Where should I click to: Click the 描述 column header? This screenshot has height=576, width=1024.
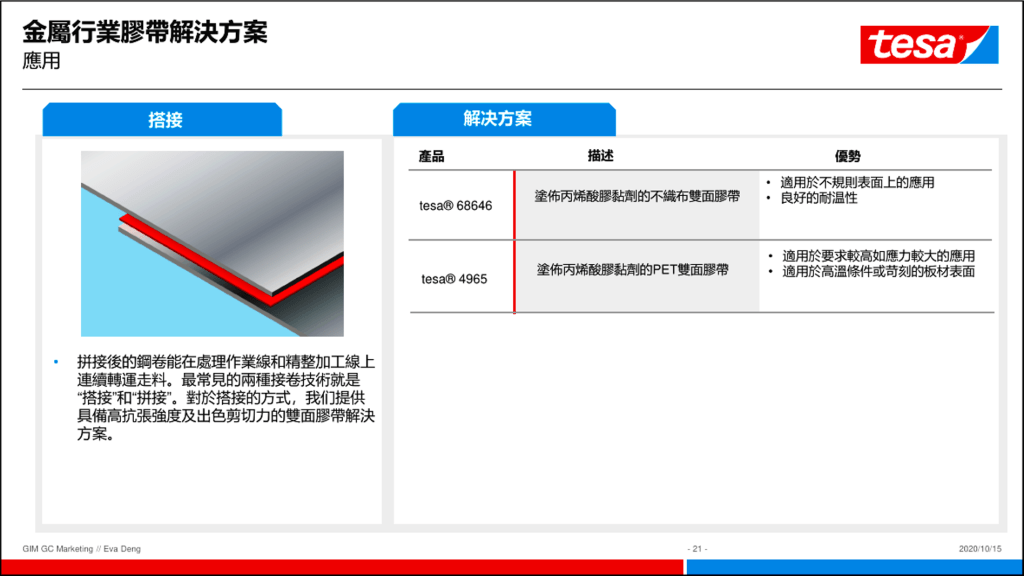click(x=600, y=157)
